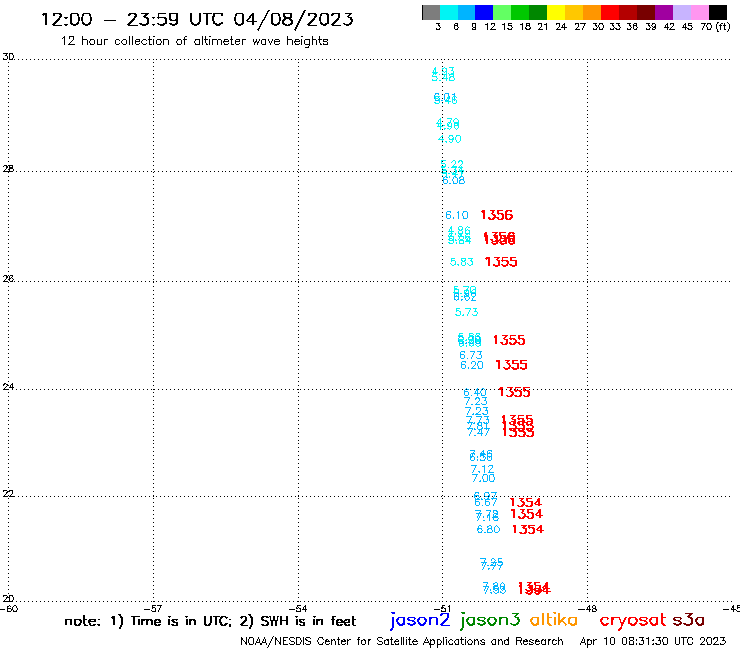Click the title '12:00 – 23:59 UTC 04/08/2023'
The image size is (740, 650).
(197, 19)
